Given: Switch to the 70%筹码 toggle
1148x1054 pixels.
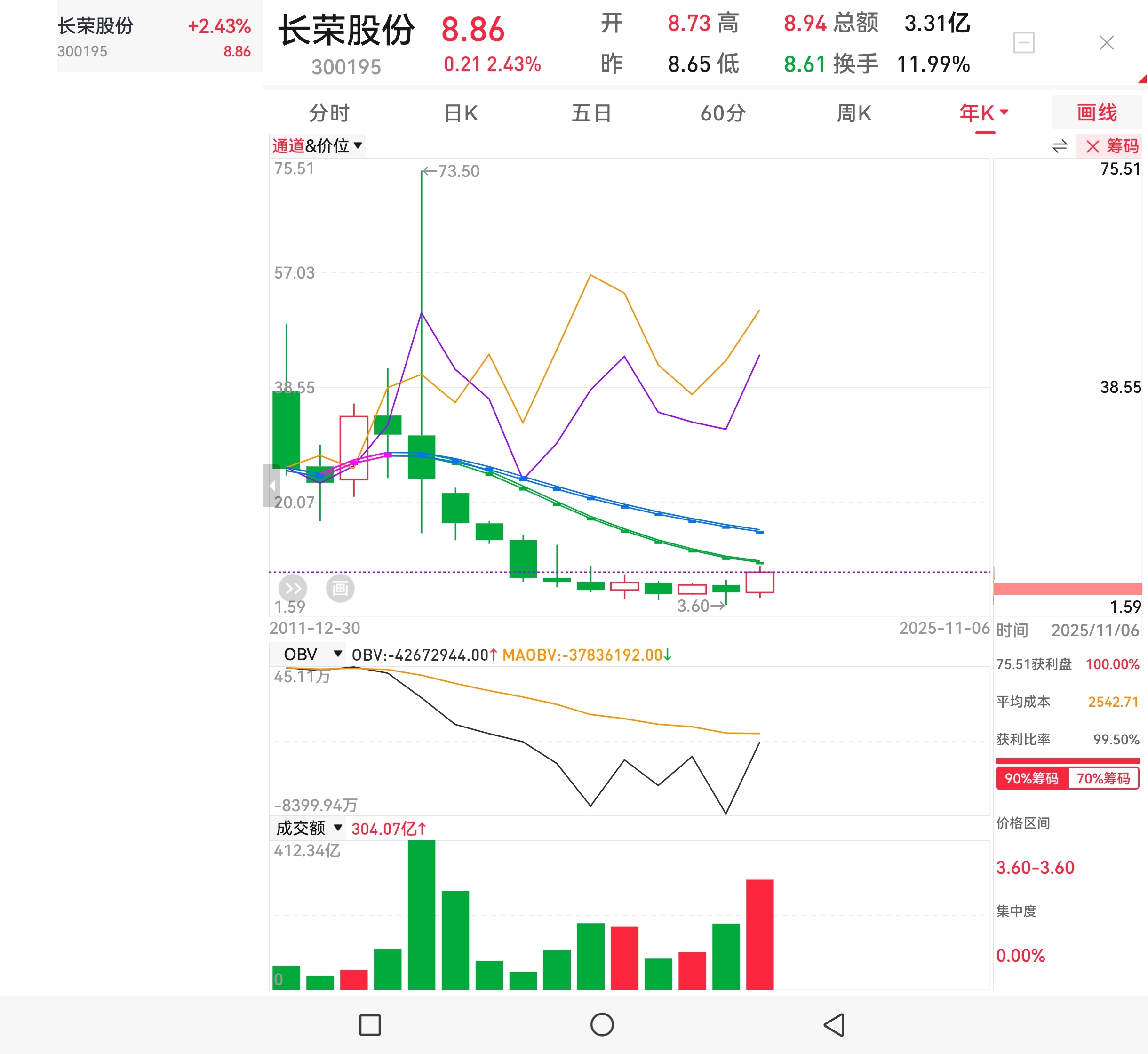Looking at the screenshot, I should pos(1103,779).
